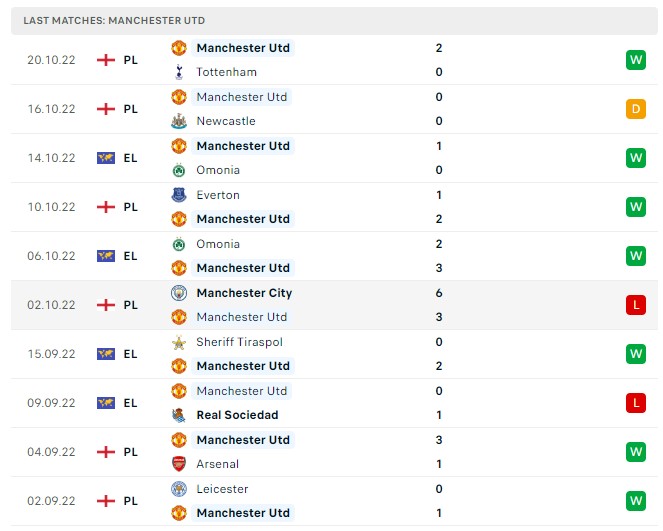This screenshot has width=663, height=531.
Task: Click the Newcastle club crest icon
Action: point(179,121)
